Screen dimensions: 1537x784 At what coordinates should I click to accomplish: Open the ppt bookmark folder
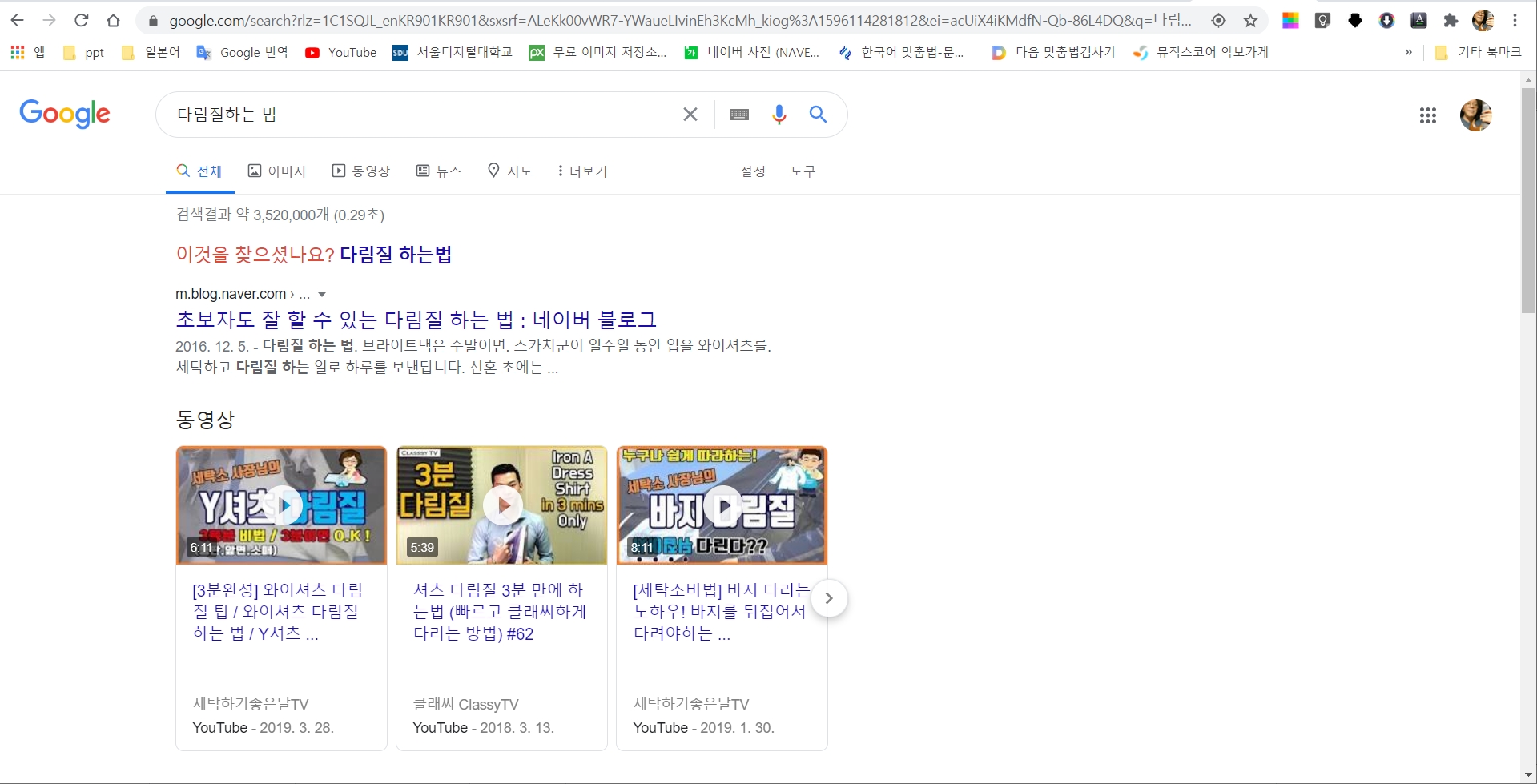(x=84, y=53)
